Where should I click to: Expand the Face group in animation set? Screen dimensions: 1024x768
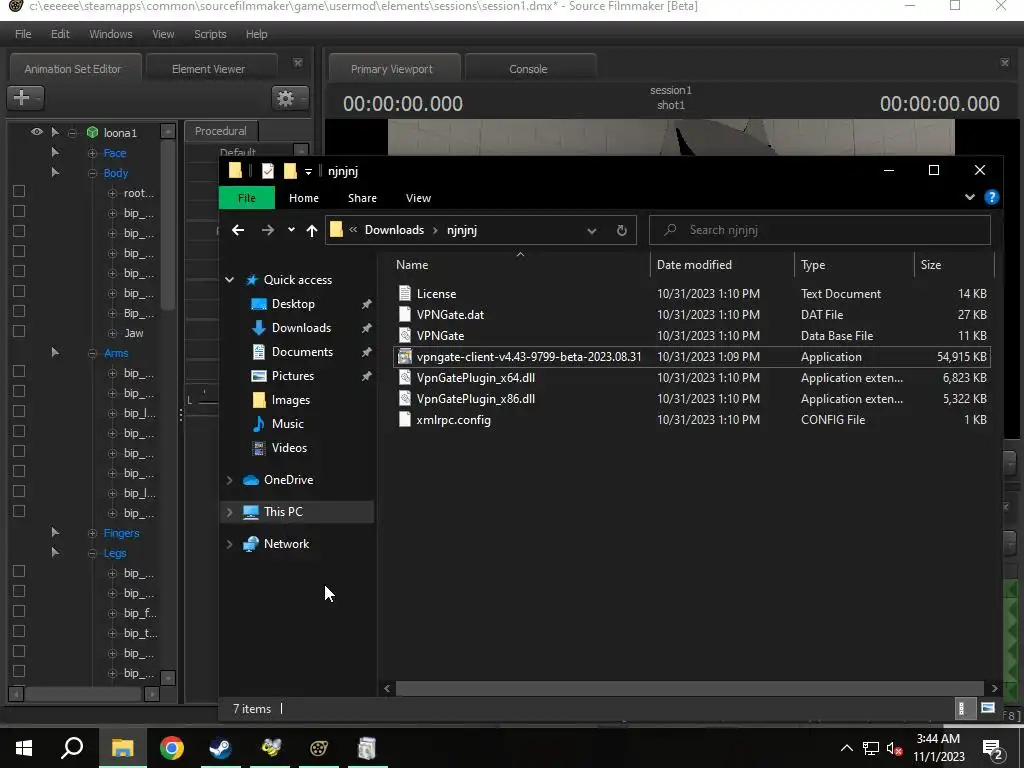(92, 153)
